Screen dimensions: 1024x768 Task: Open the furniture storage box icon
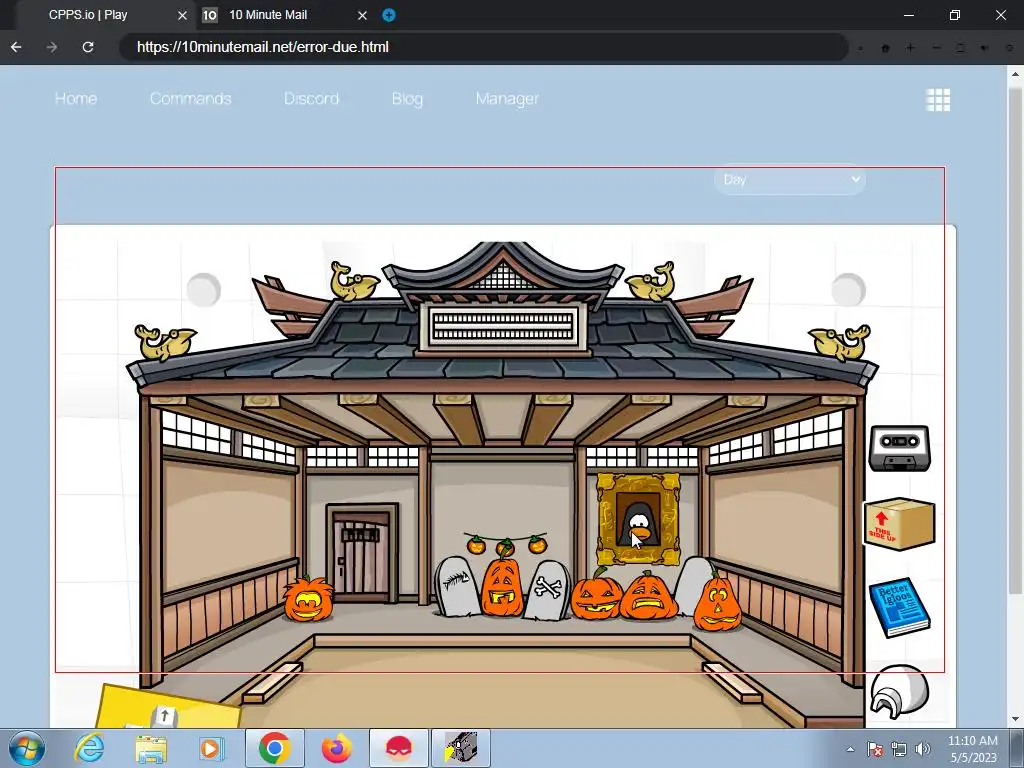(899, 524)
